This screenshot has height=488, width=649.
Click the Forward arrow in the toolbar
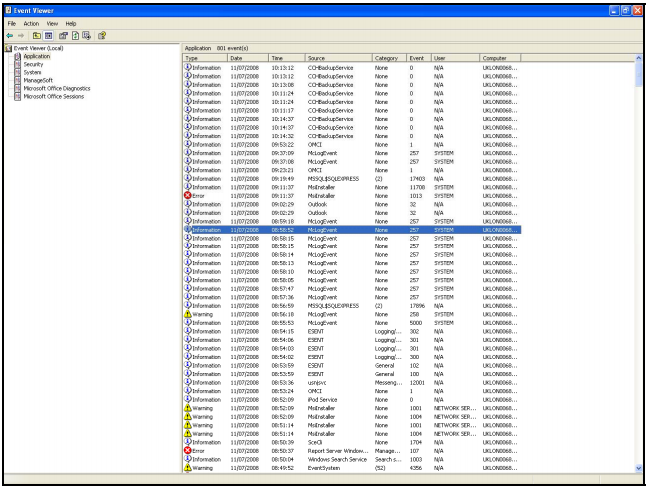[21, 36]
